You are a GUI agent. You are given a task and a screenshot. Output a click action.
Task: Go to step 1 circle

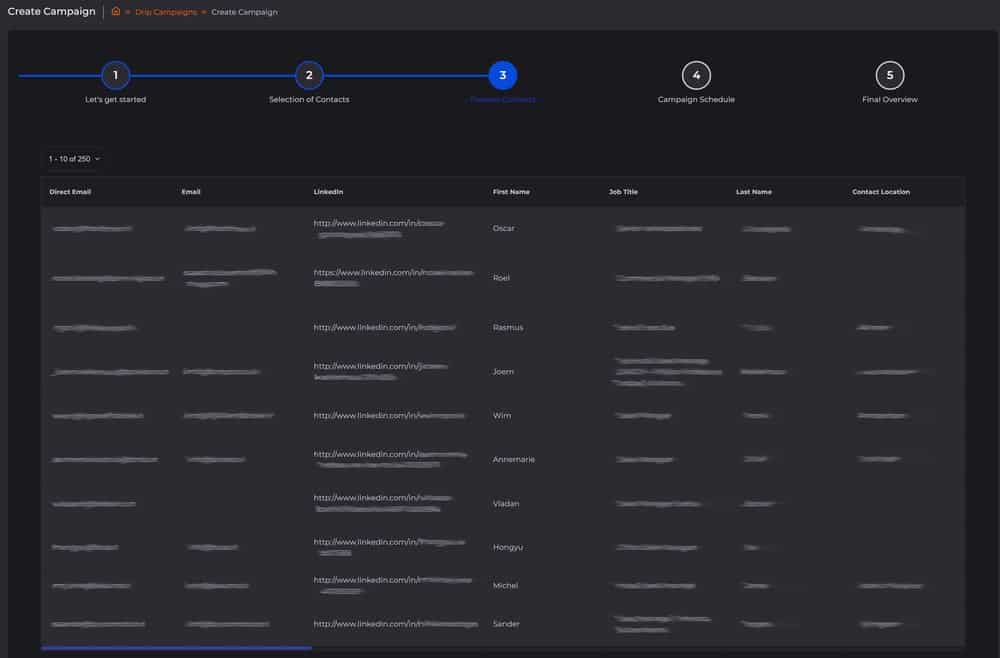[x=115, y=75]
